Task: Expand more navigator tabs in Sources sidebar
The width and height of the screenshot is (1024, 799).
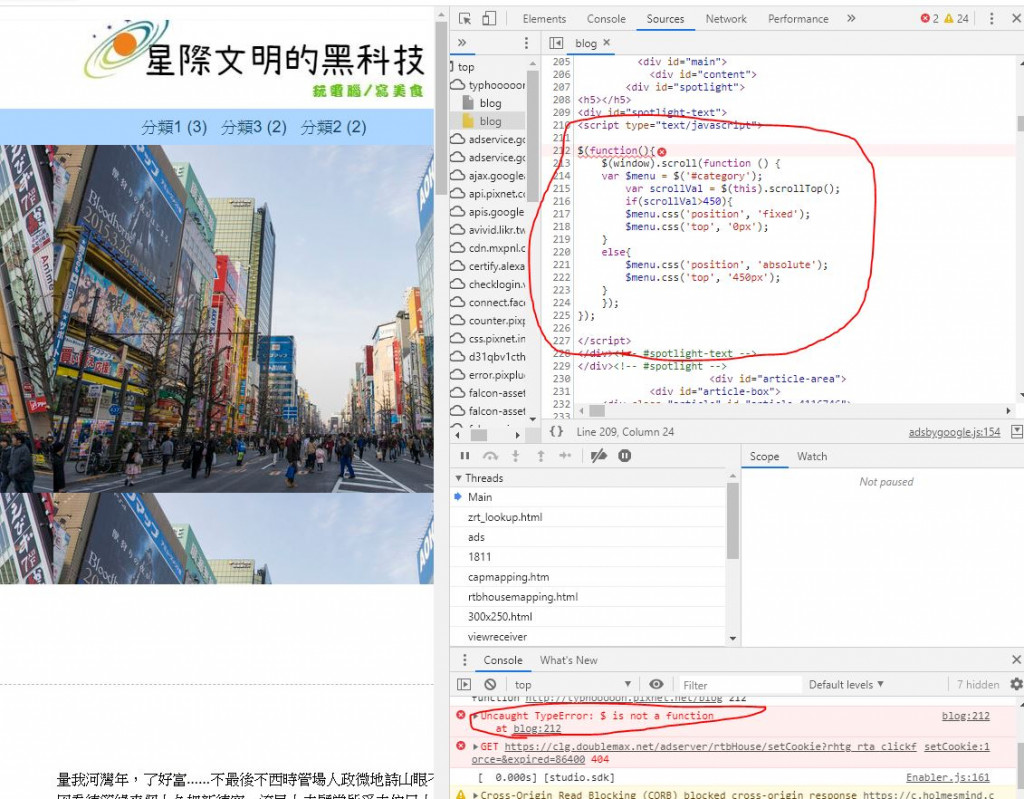Action: click(x=462, y=42)
